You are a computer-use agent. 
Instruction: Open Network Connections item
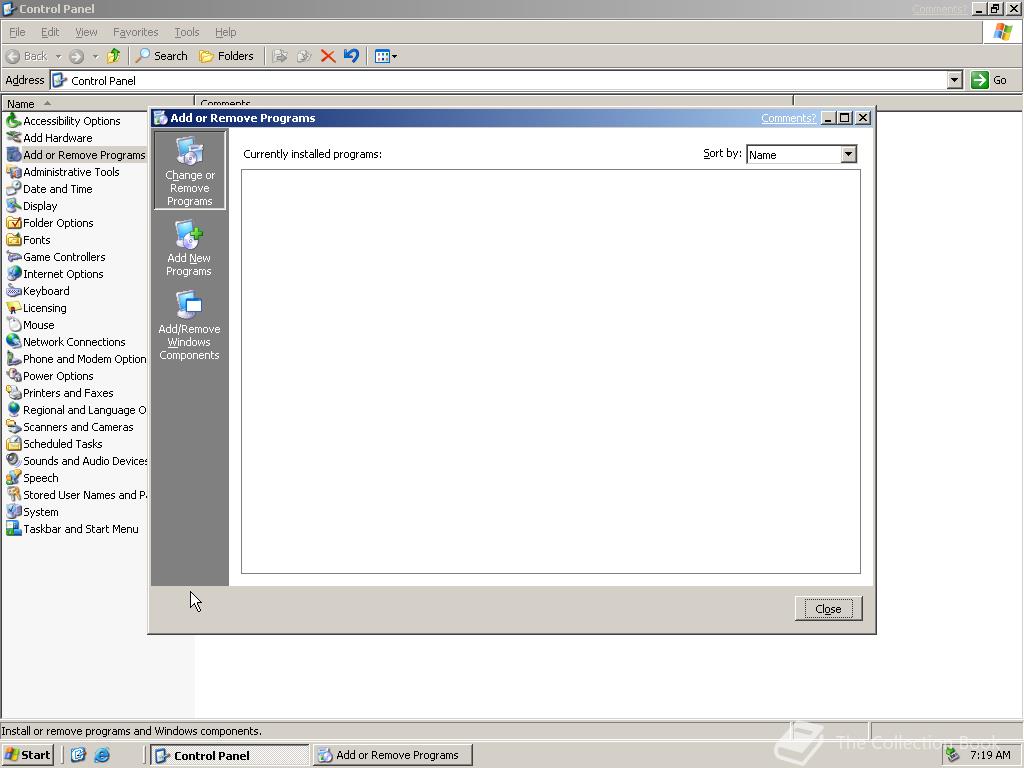[x=66, y=342]
